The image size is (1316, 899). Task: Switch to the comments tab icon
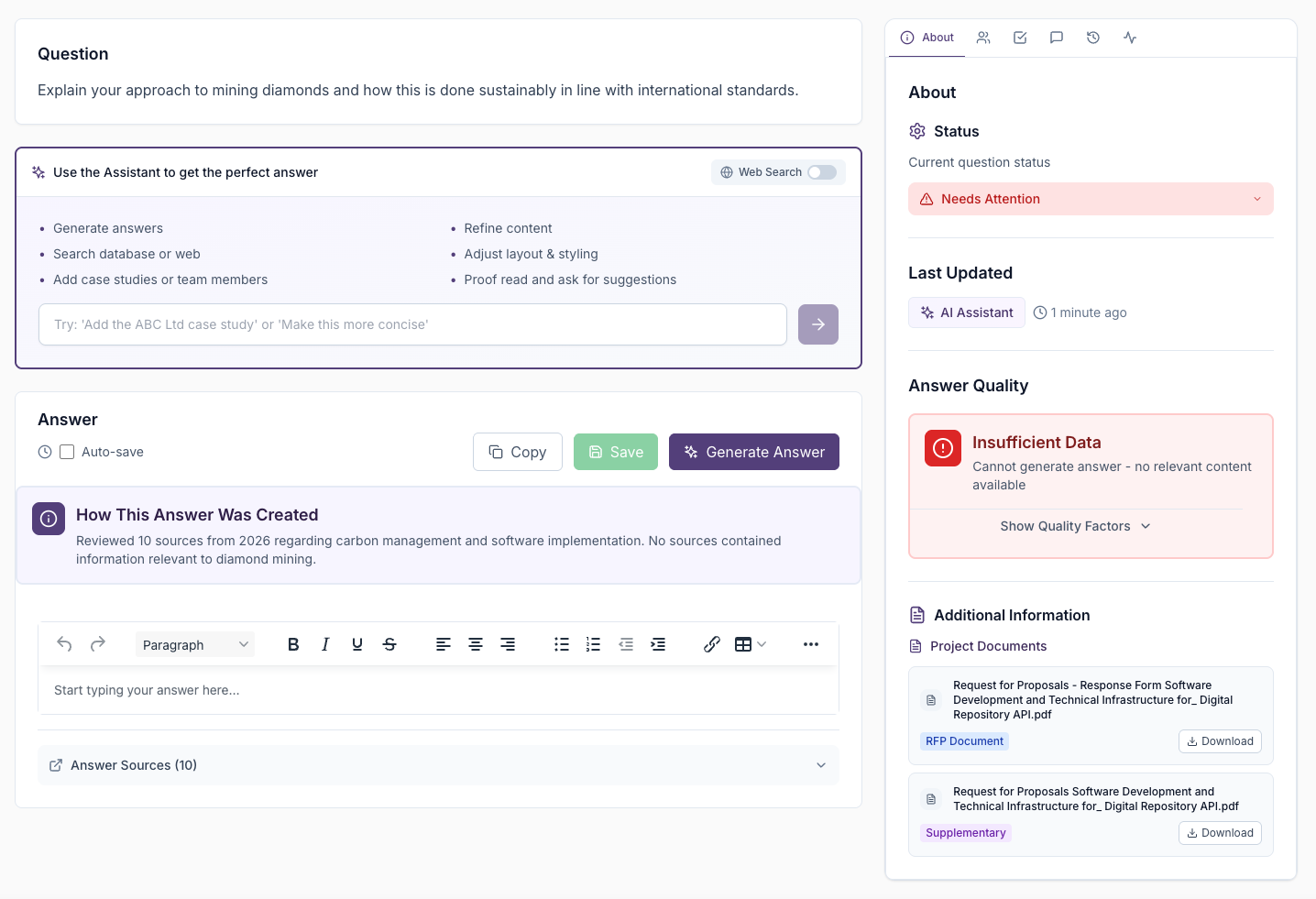tap(1057, 38)
